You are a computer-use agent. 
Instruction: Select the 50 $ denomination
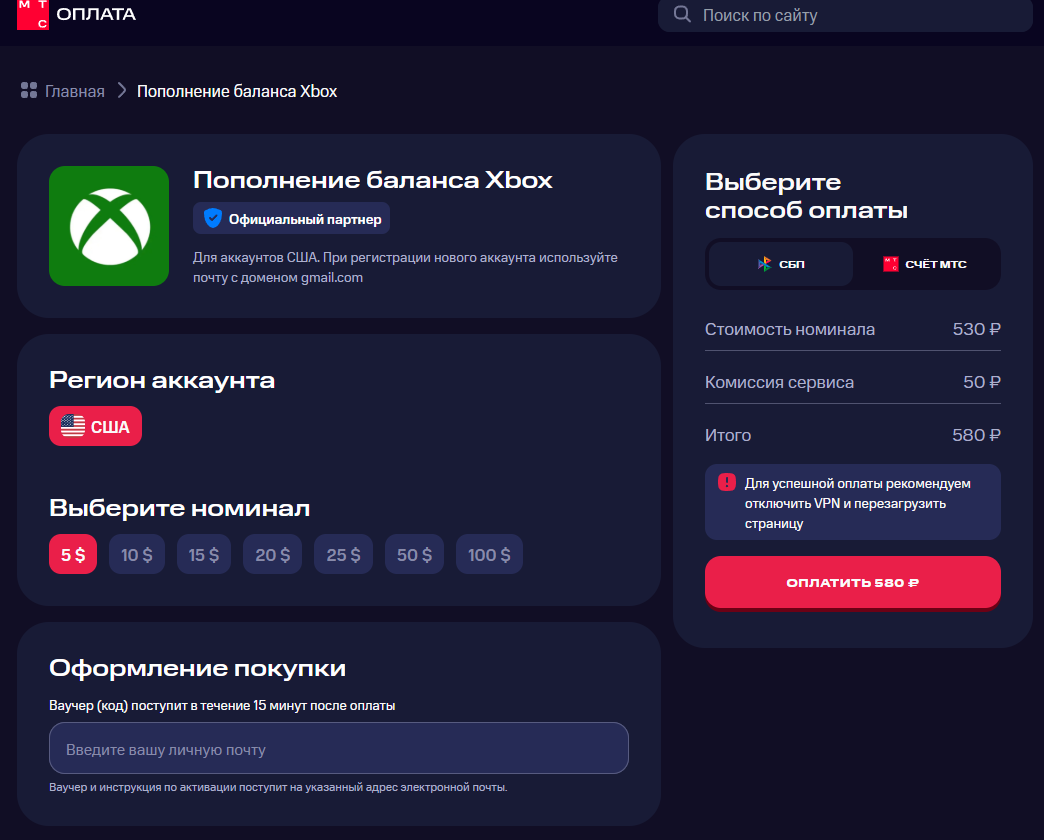(414, 554)
